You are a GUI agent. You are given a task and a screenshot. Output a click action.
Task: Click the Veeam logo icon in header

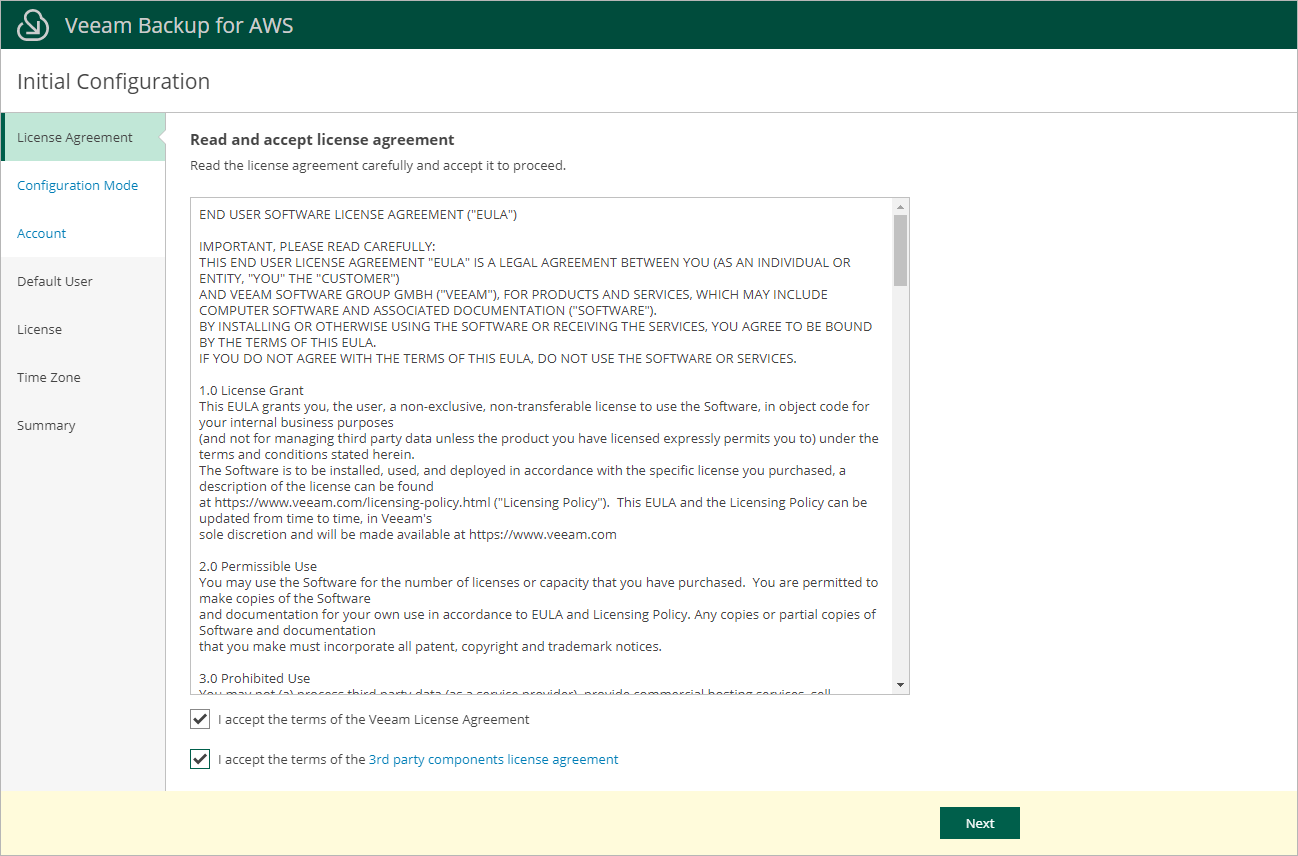pyautogui.click(x=33, y=25)
